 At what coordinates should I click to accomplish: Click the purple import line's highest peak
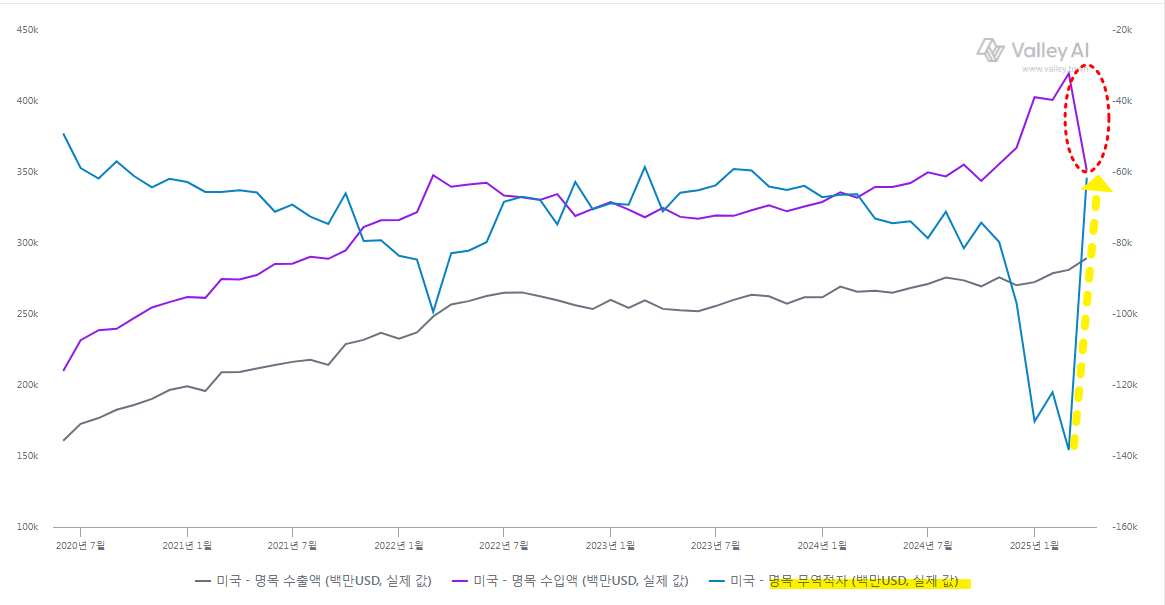click(1069, 73)
